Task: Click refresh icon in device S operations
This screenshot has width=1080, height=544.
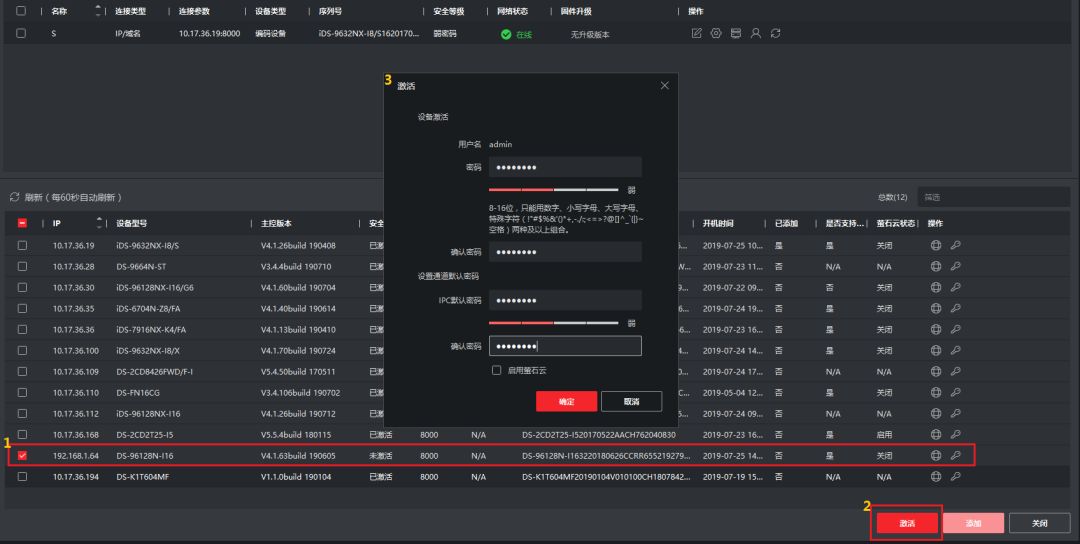Action: pos(775,33)
